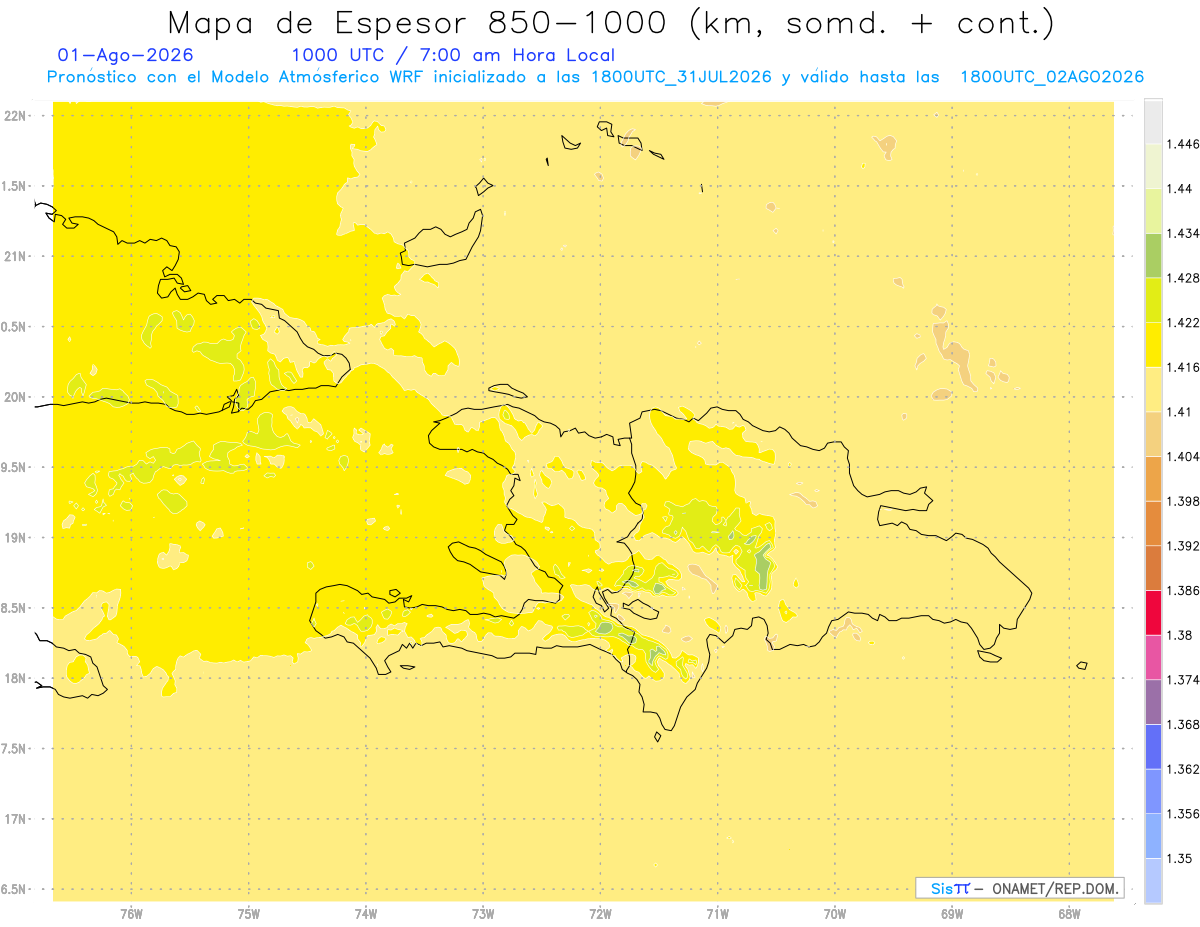Image resolution: width=1200 pixels, height=927 pixels.
Task: Click the colorbar value "1.41"
Action: 1180,412
